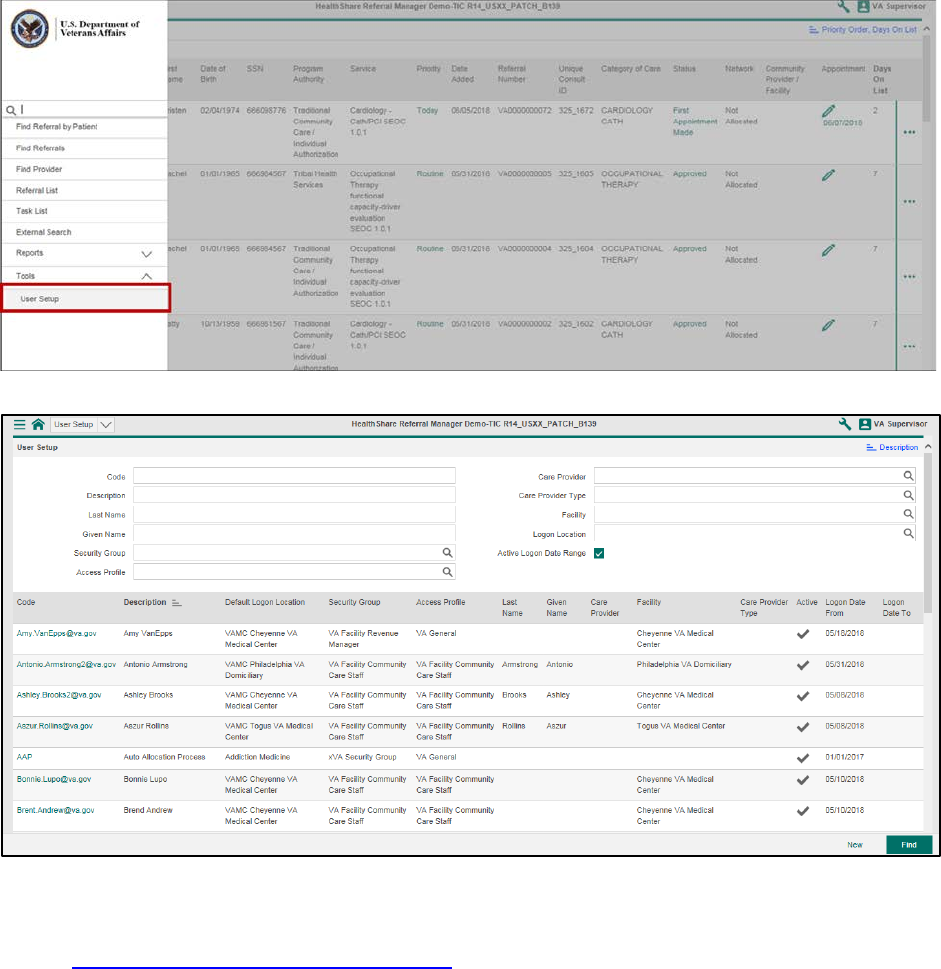
Task: Click the Today priority link for Kristen's referral
Action: click(x=427, y=111)
